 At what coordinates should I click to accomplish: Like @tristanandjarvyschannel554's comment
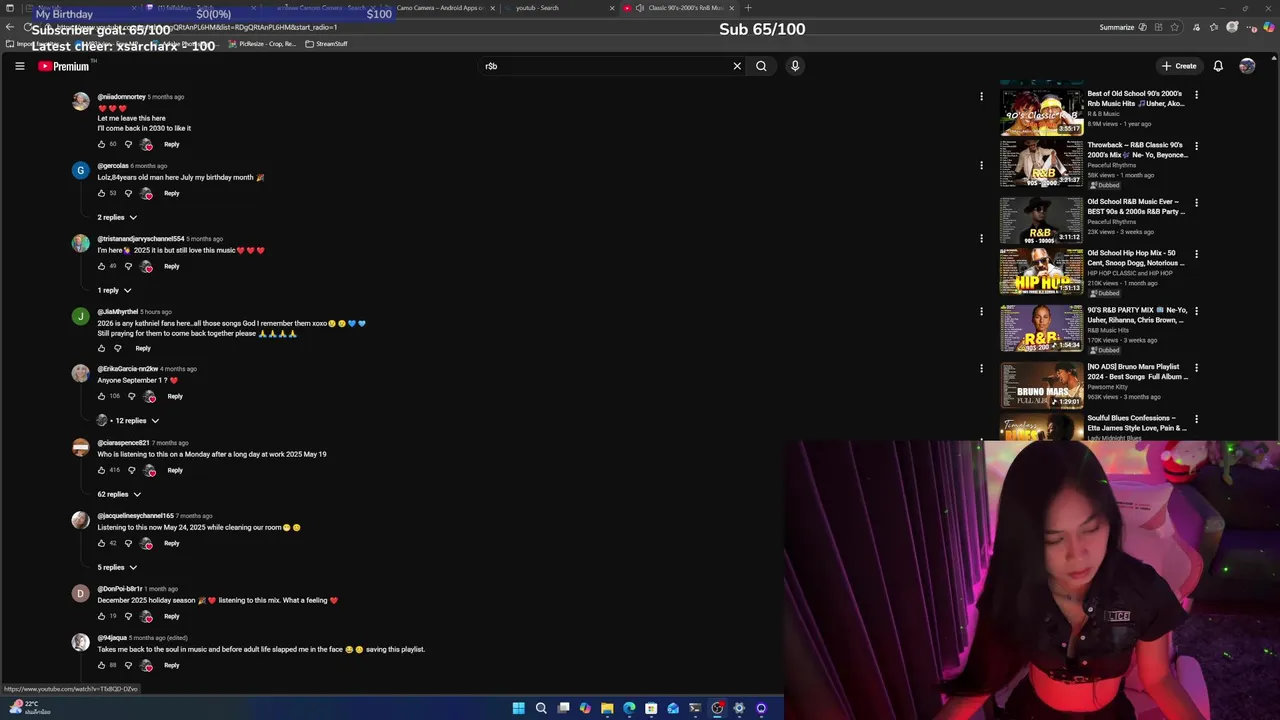pos(101,266)
